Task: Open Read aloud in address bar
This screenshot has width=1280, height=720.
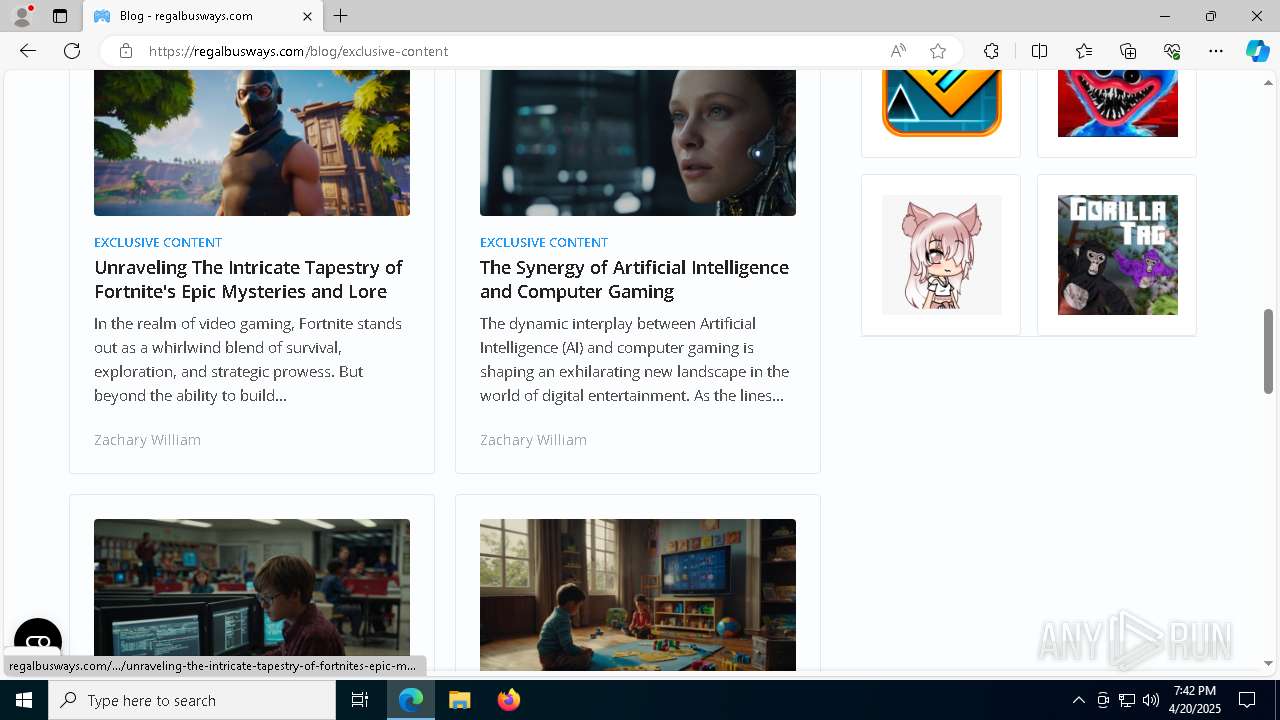Action: [x=898, y=51]
